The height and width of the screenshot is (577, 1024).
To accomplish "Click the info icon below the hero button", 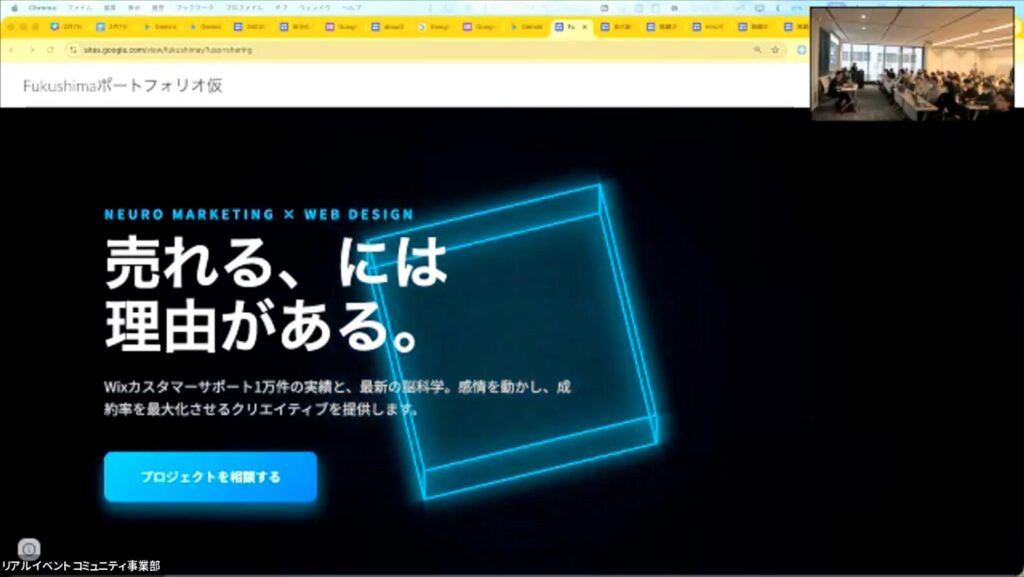I will [29, 549].
